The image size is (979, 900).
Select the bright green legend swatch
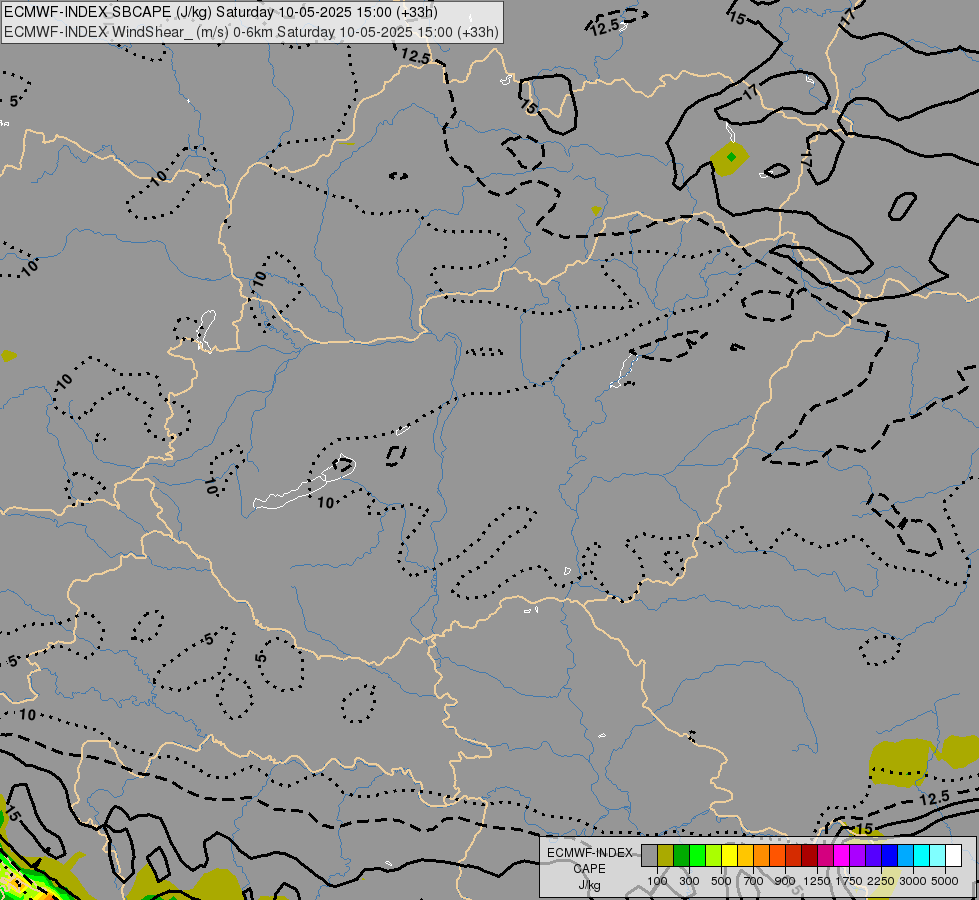point(697,856)
